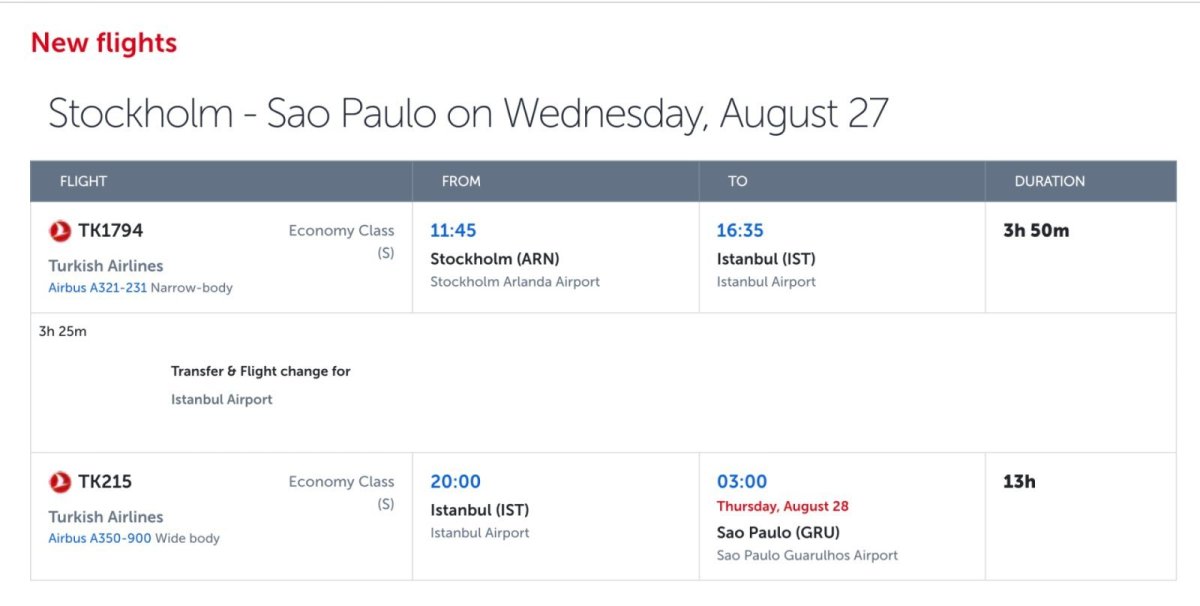Open the Airbus A350-900 aircraft link
The height and width of the screenshot is (606, 1200).
pos(99,539)
